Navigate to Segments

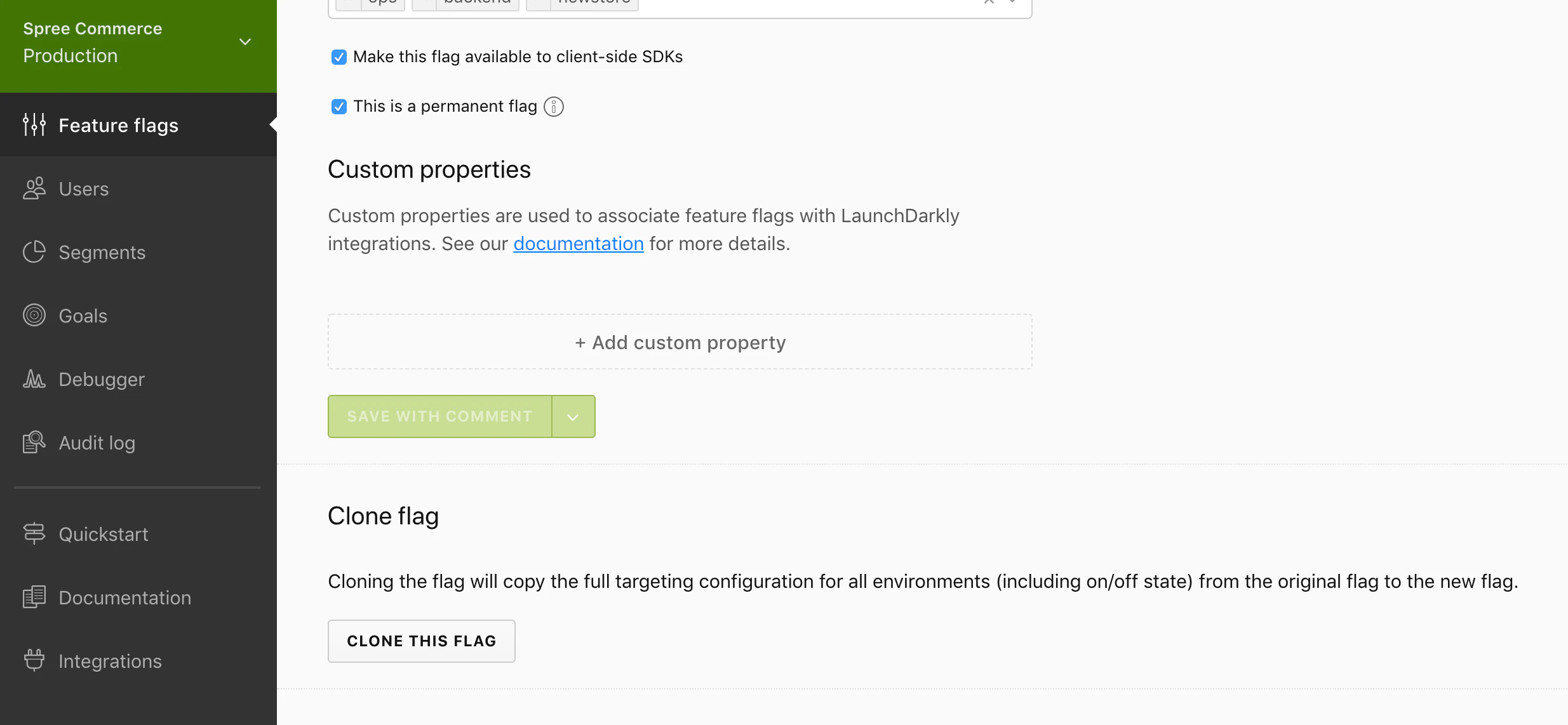[x=102, y=252]
